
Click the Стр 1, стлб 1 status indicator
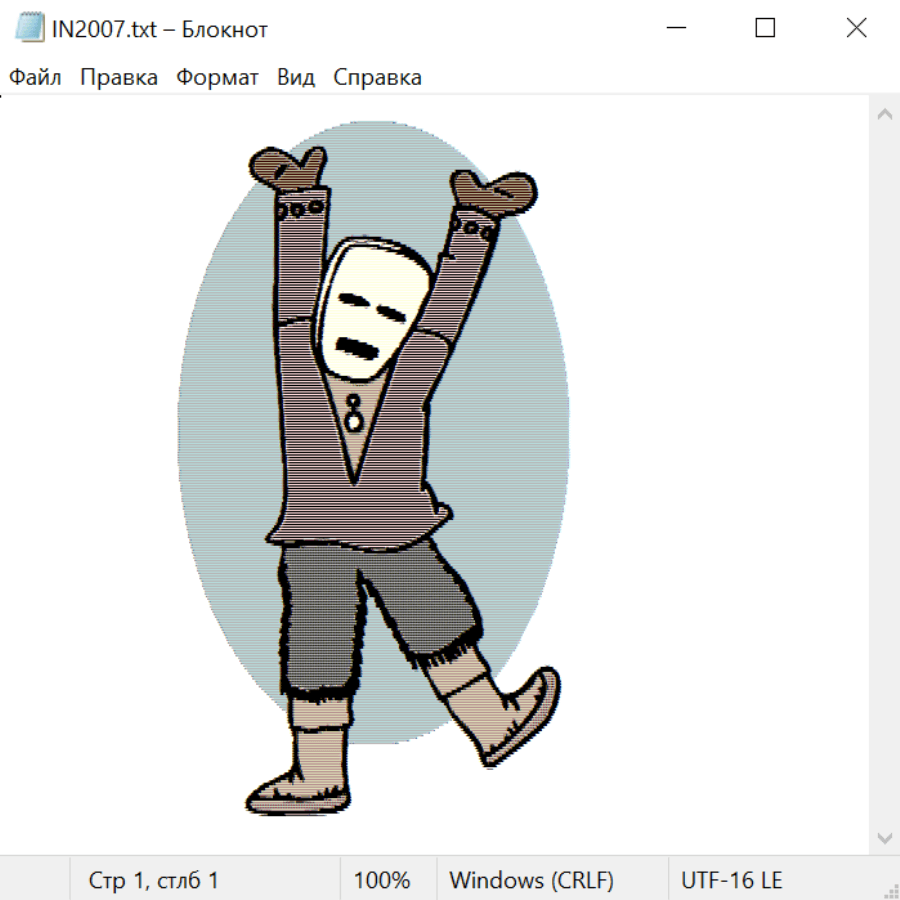[153, 880]
